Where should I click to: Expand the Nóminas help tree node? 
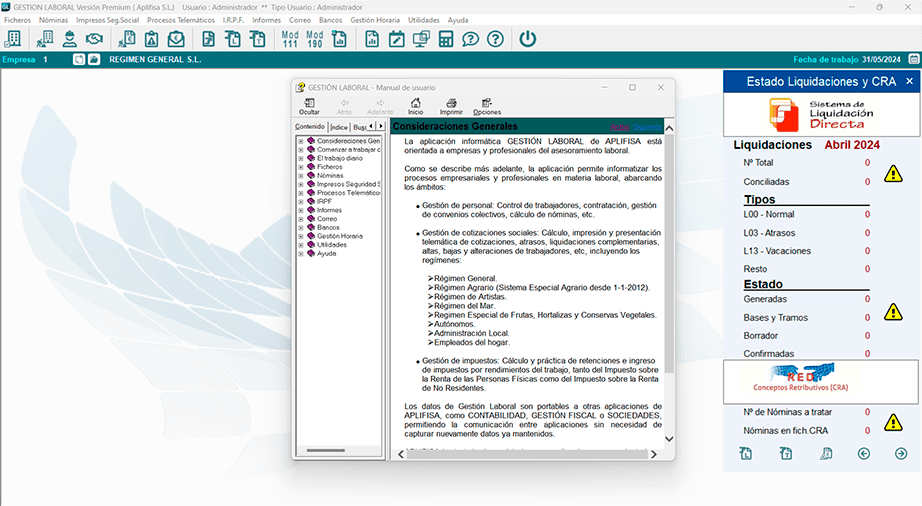[300, 176]
